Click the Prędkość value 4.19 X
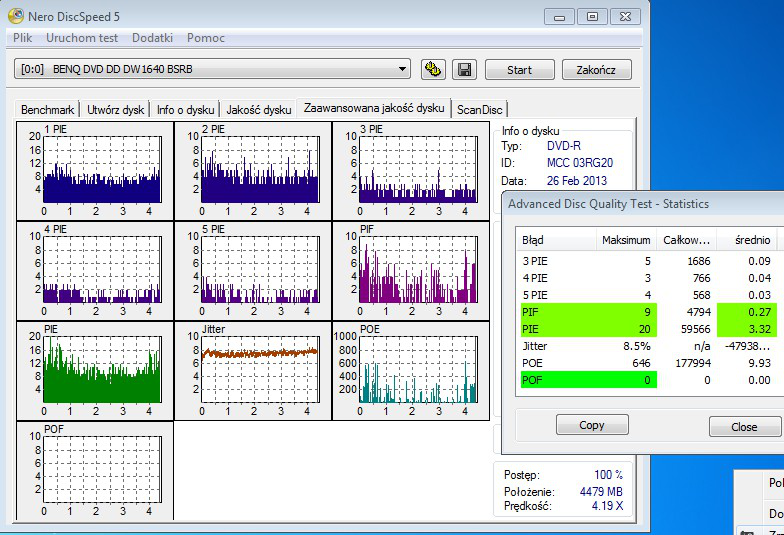The height and width of the screenshot is (535, 784). (x=608, y=506)
